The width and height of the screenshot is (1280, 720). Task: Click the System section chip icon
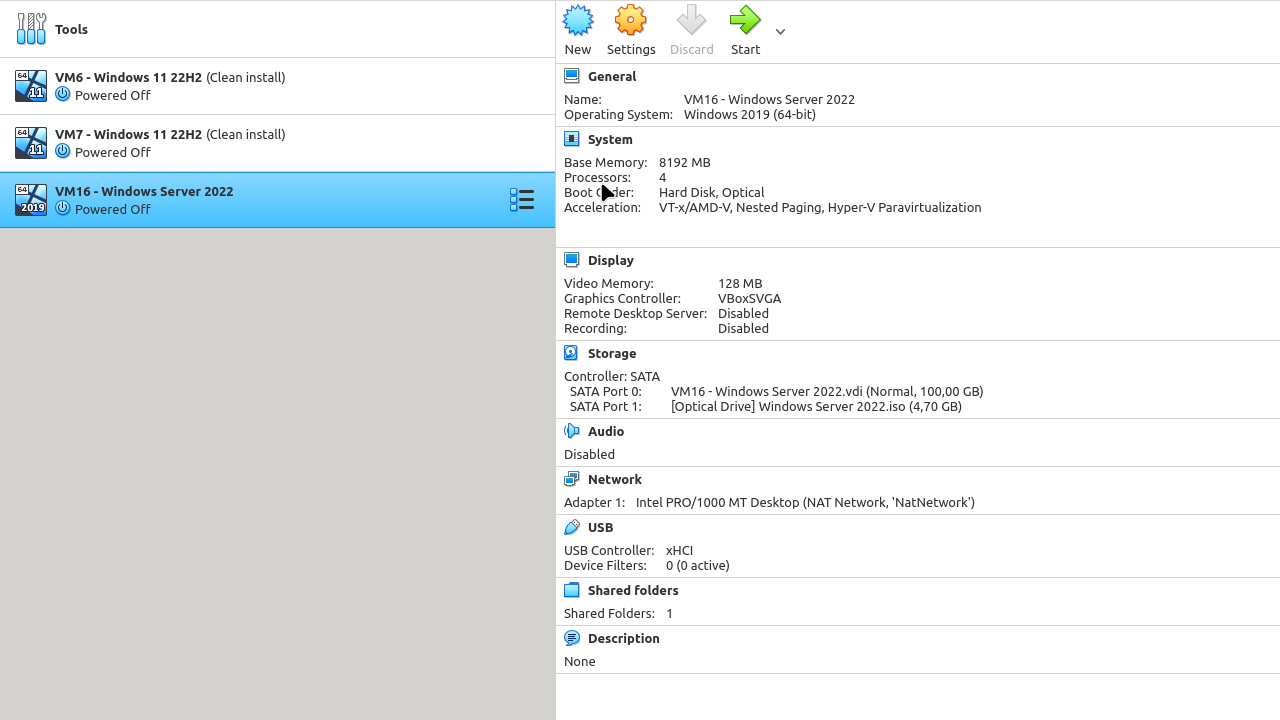pos(572,139)
